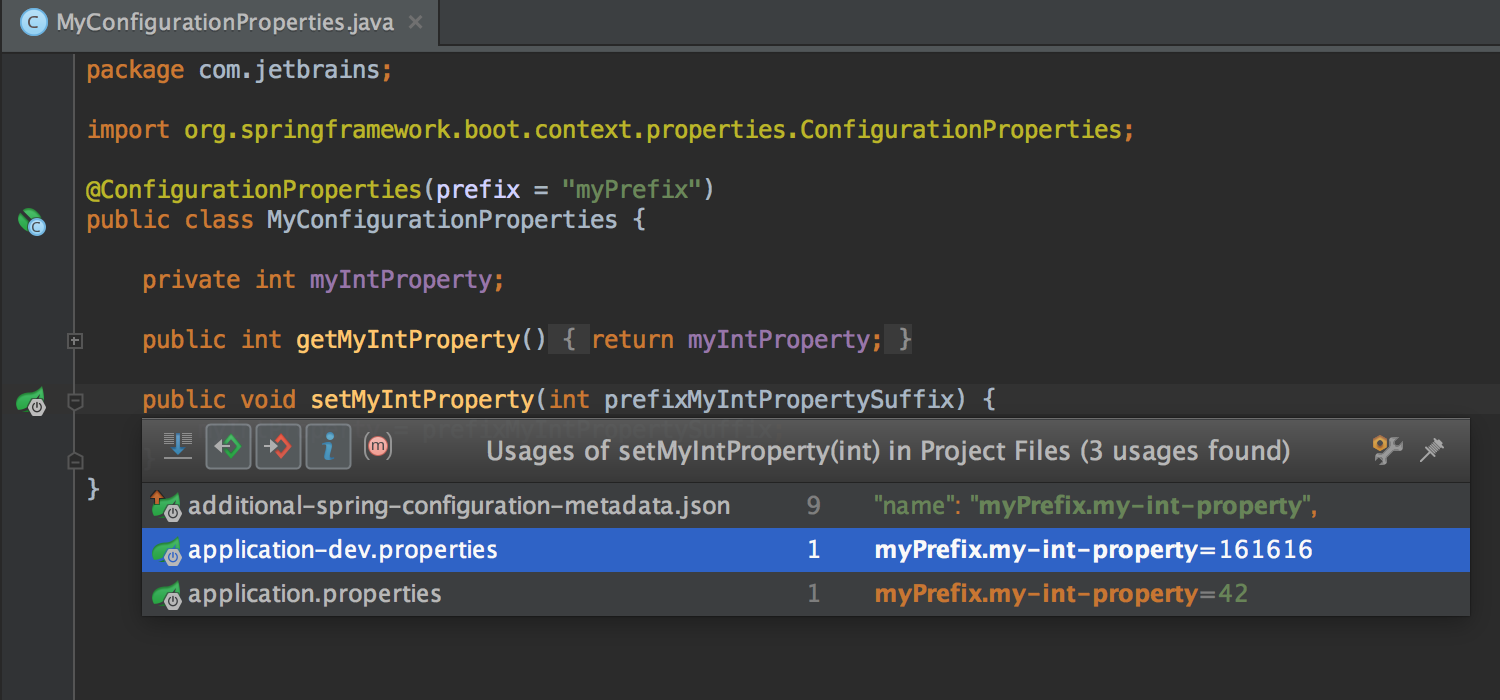Viewport: 1500px width, 700px height.
Task: Click the Spring icon on application-dev.properties row
Action: (x=165, y=550)
